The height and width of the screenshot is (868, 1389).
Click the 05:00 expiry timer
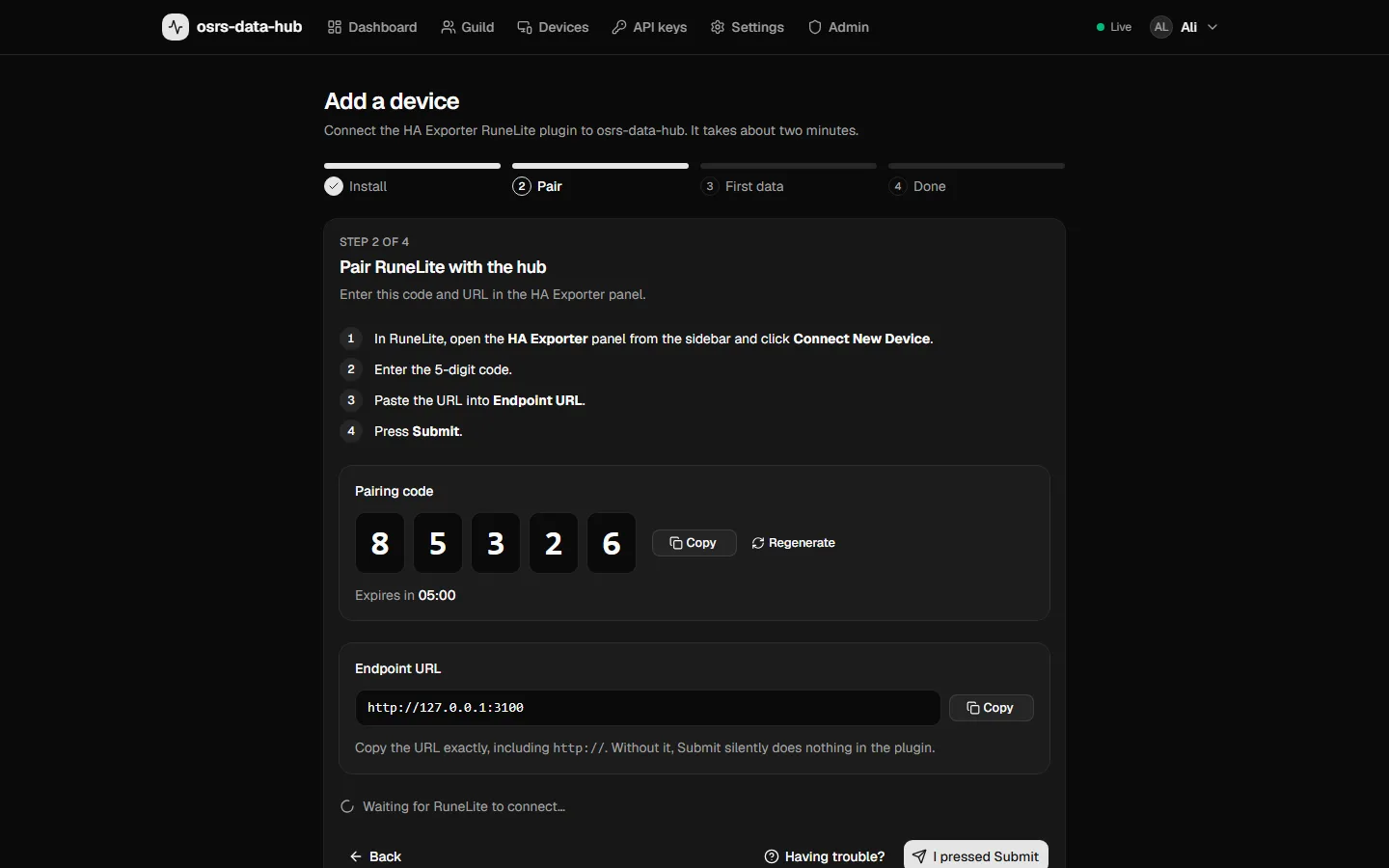[x=437, y=595]
